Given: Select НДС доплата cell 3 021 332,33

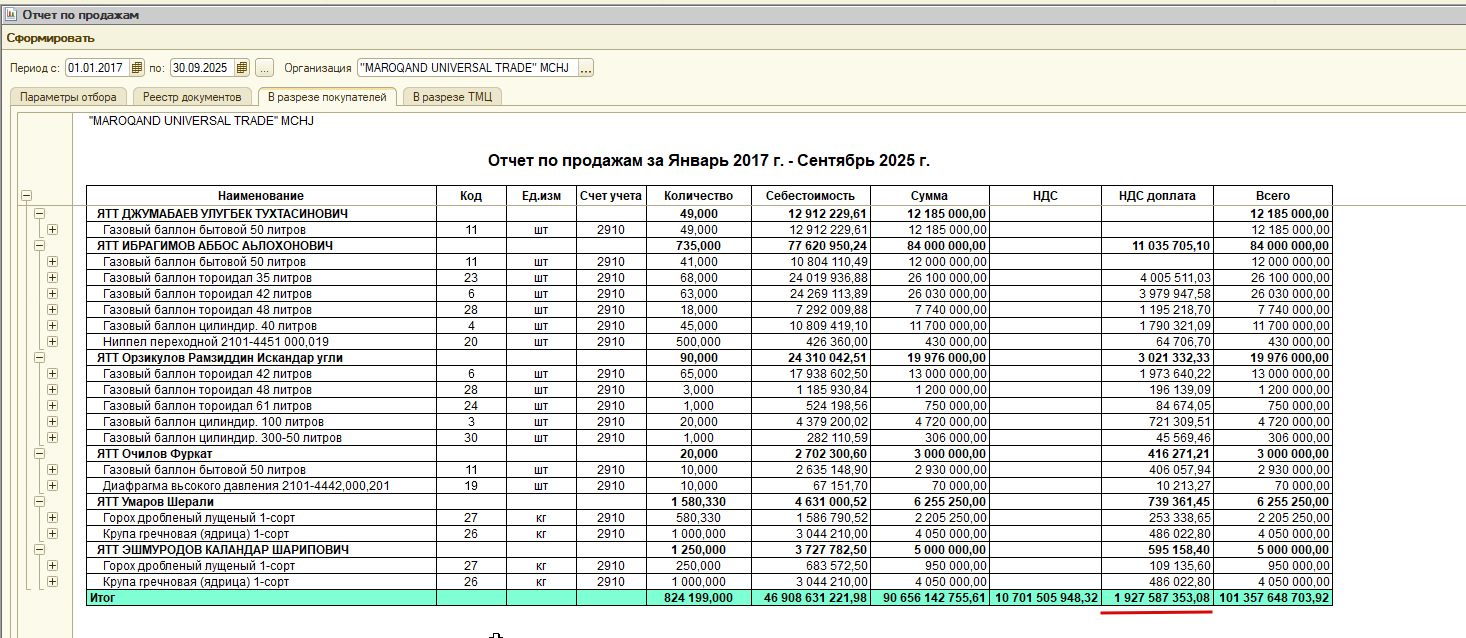Looking at the screenshot, I should [x=1157, y=357].
